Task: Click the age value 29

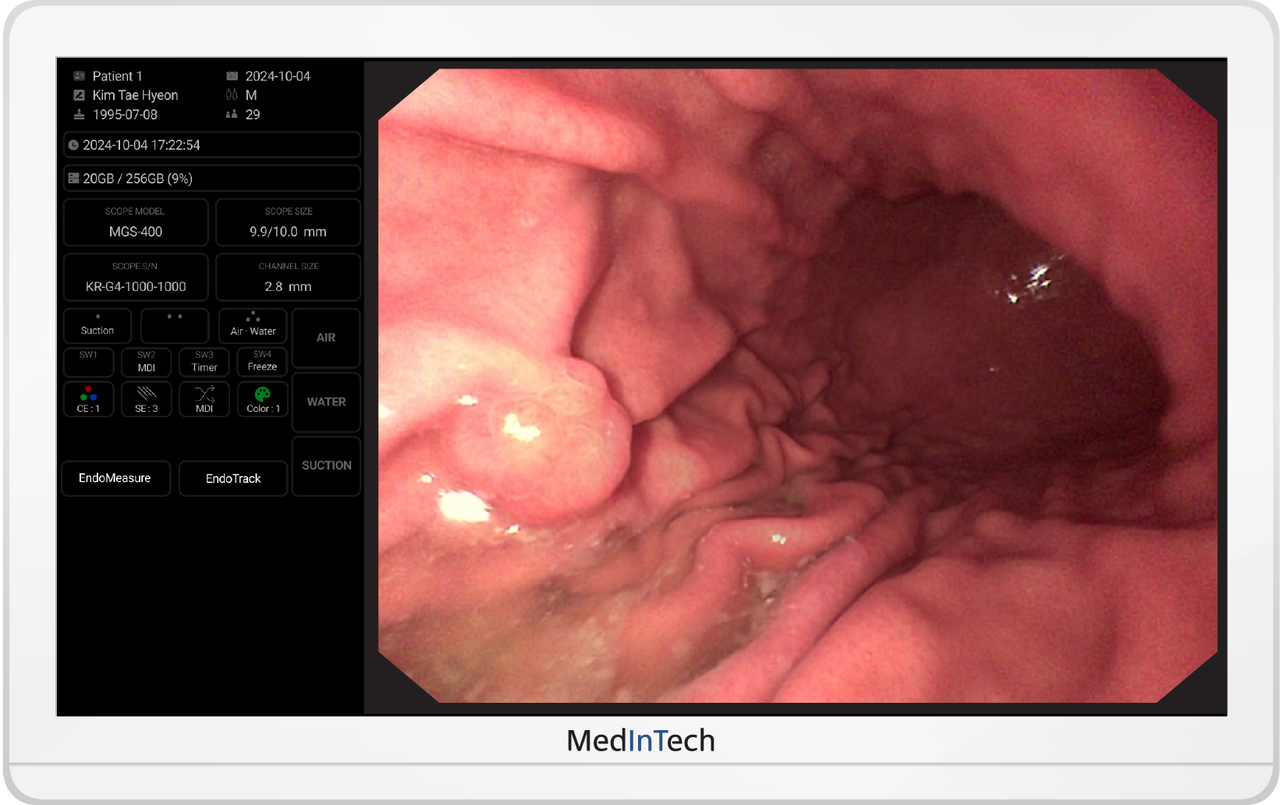Action: click(253, 114)
